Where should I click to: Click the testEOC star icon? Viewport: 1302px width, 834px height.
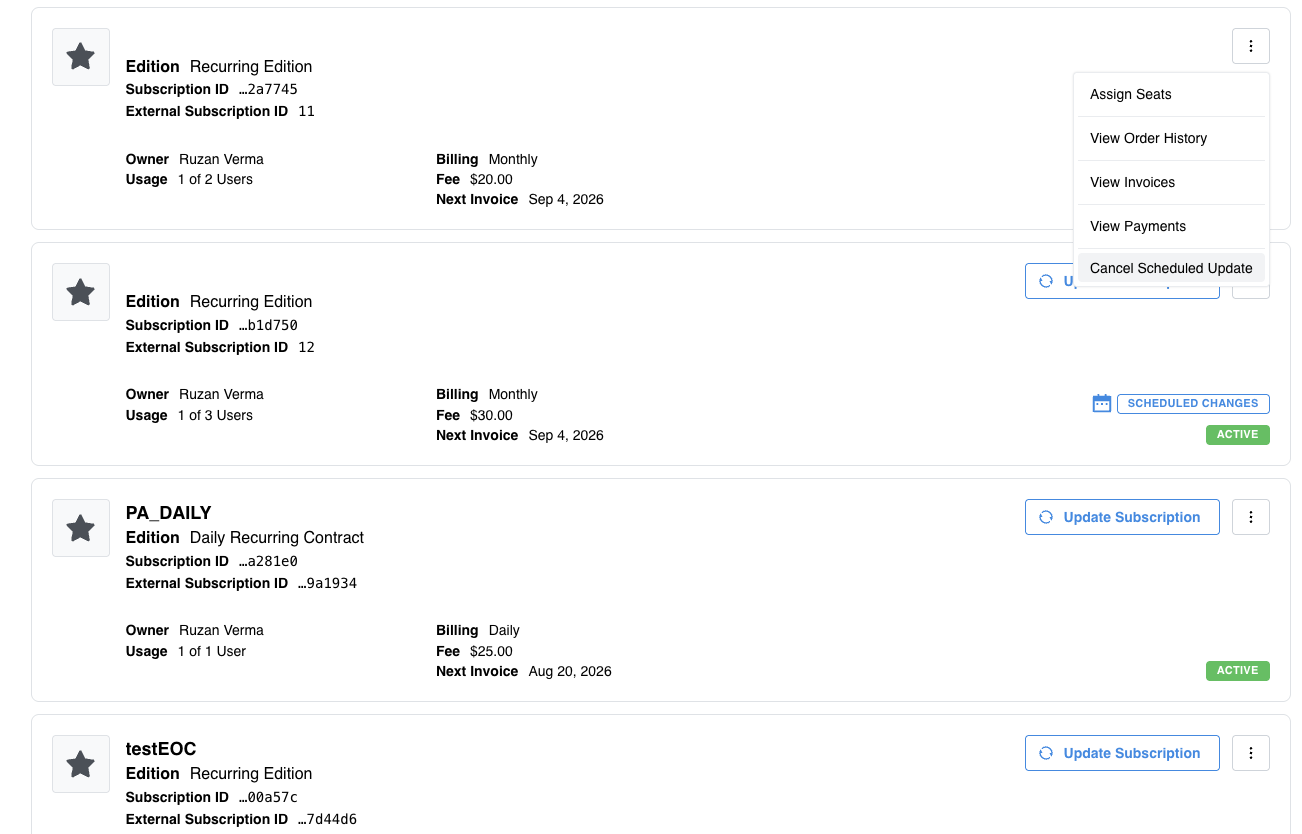81,764
